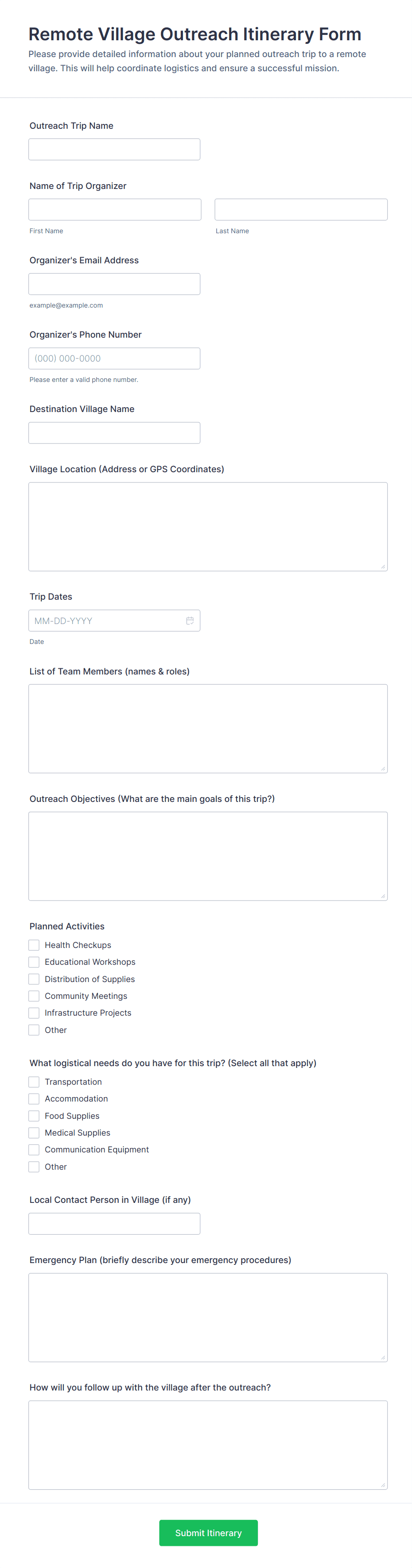Enable Medical Supplies checkbox
The width and height of the screenshot is (412, 1568).
coord(34,1133)
